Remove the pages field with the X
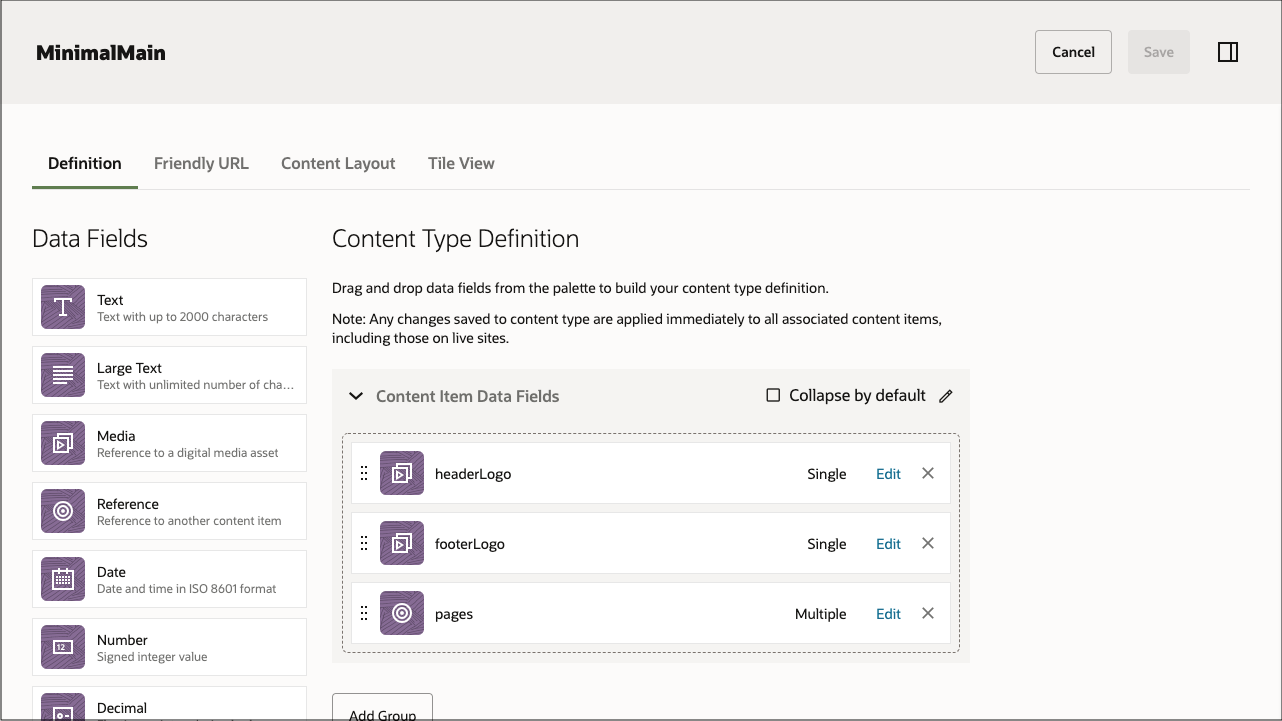The height and width of the screenshot is (721, 1282). tap(927, 613)
